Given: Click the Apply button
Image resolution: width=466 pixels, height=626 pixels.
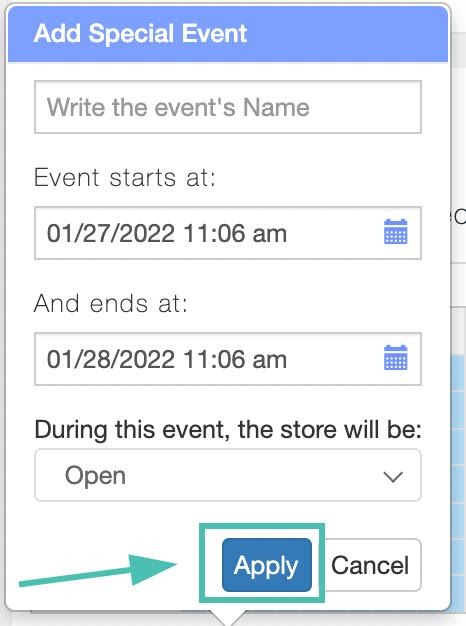Looking at the screenshot, I should pyautogui.click(x=267, y=565).
